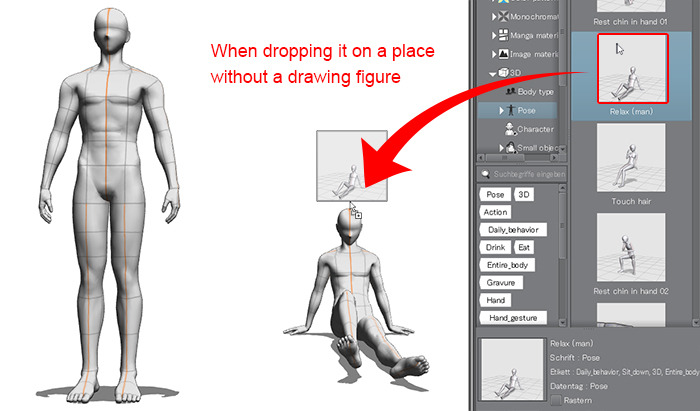The width and height of the screenshot is (700, 411).
Task: Select the Relax (man) pose thumbnail
Action: [633, 69]
